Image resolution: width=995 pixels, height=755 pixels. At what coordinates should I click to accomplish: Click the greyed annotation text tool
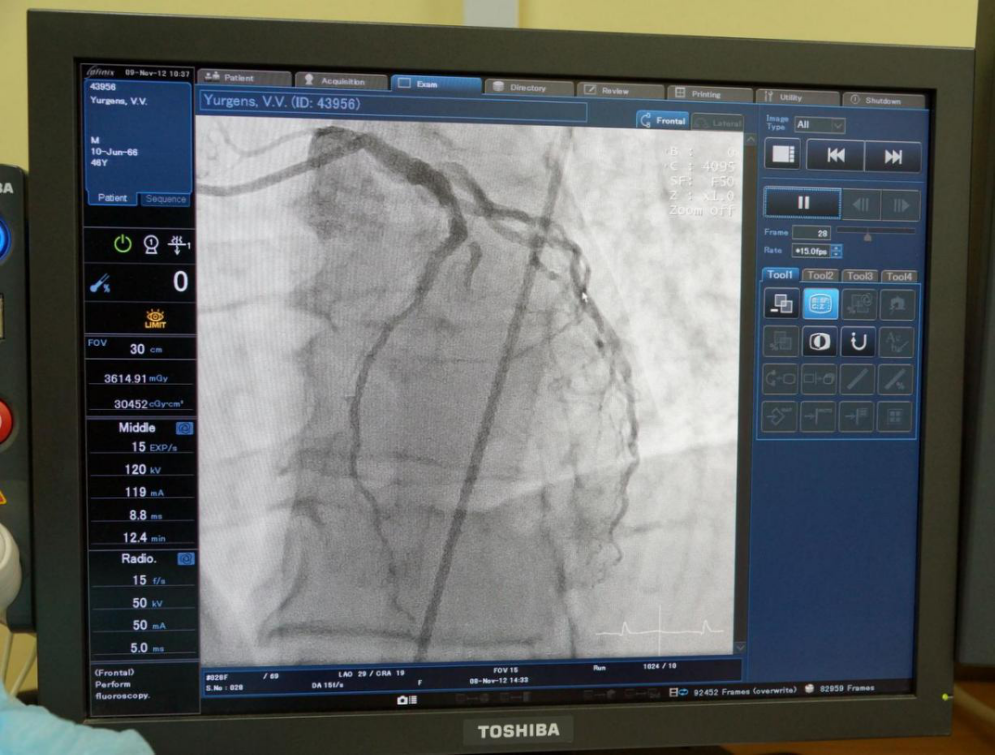point(896,343)
